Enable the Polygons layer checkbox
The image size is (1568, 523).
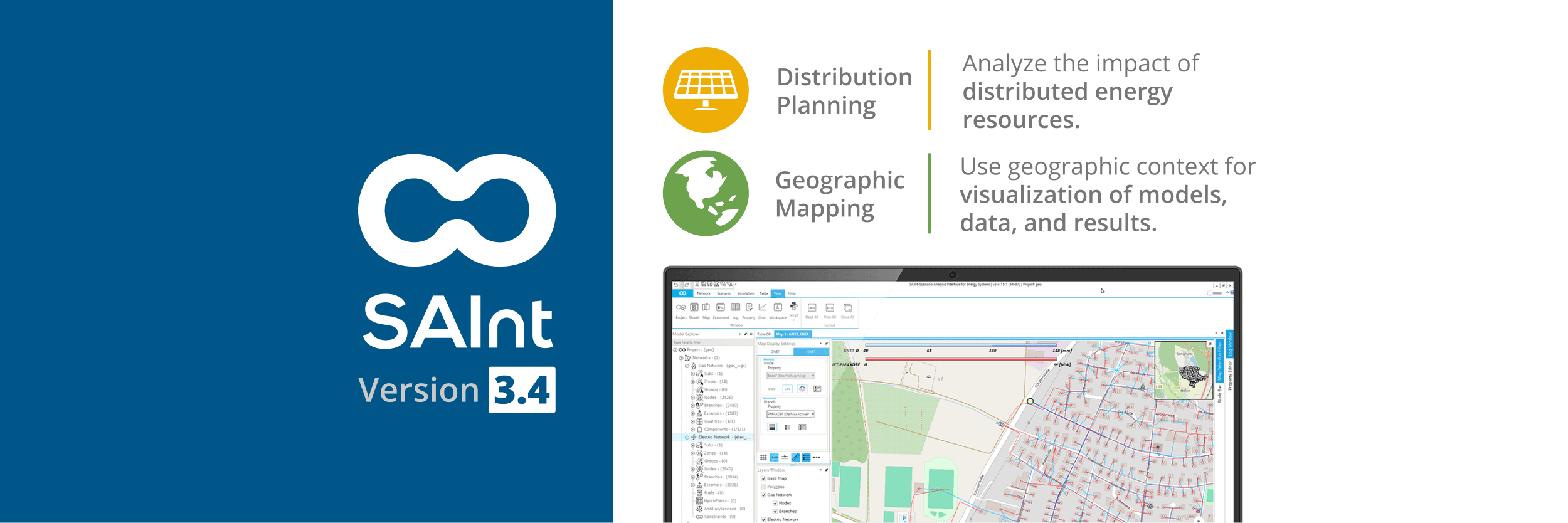click(x=763, y=487)
